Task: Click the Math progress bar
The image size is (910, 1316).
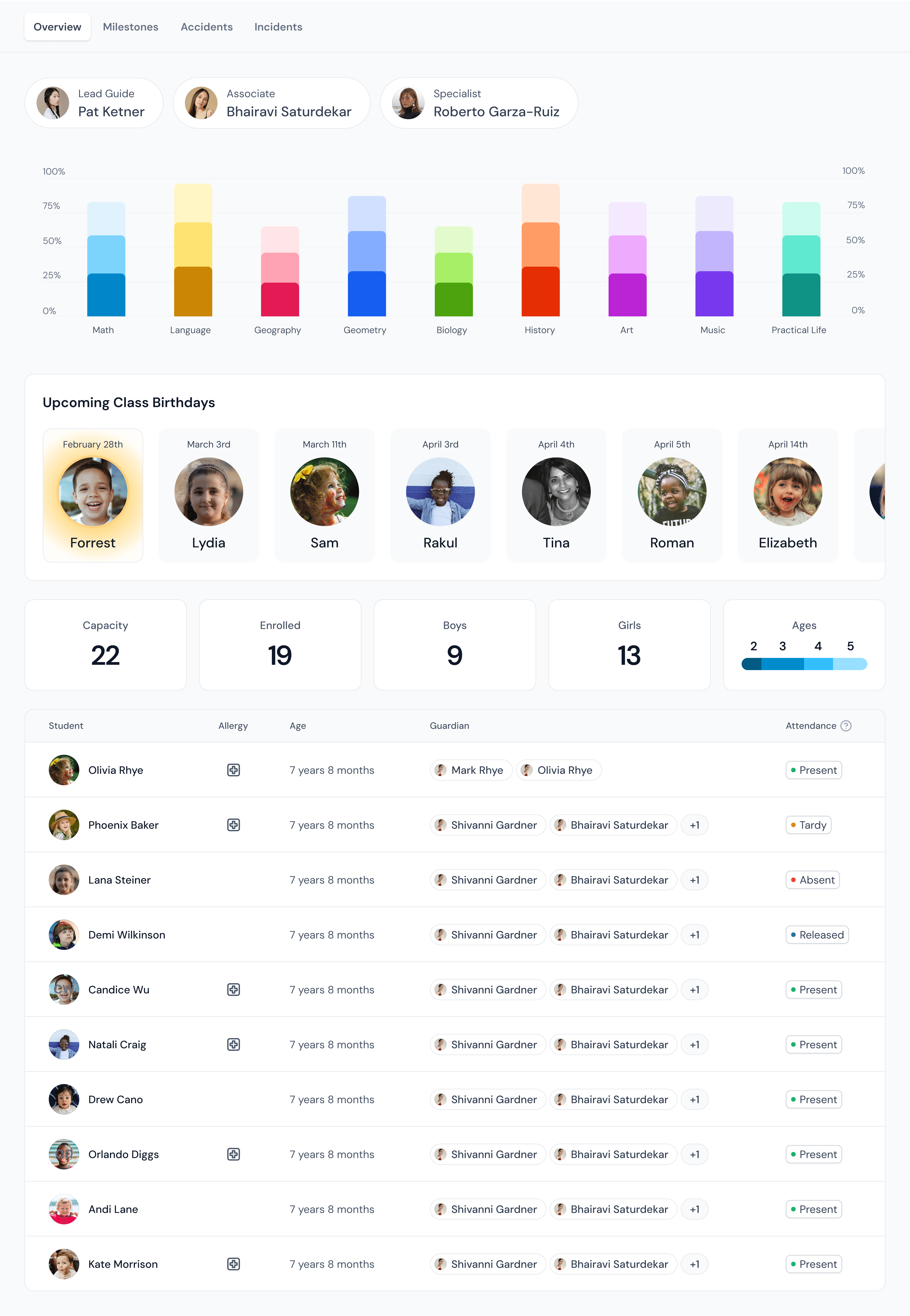Action: point(106,259)
